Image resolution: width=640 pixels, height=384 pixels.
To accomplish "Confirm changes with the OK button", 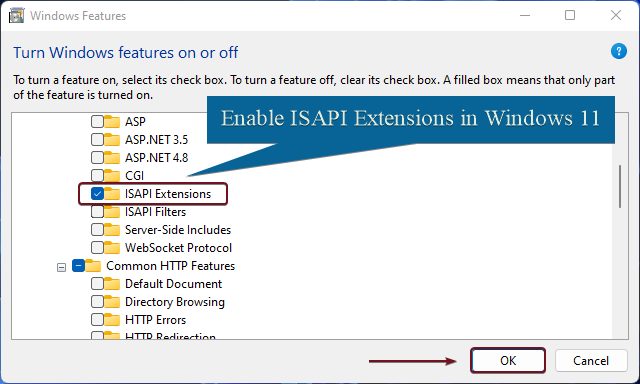I will click(508, 360).
